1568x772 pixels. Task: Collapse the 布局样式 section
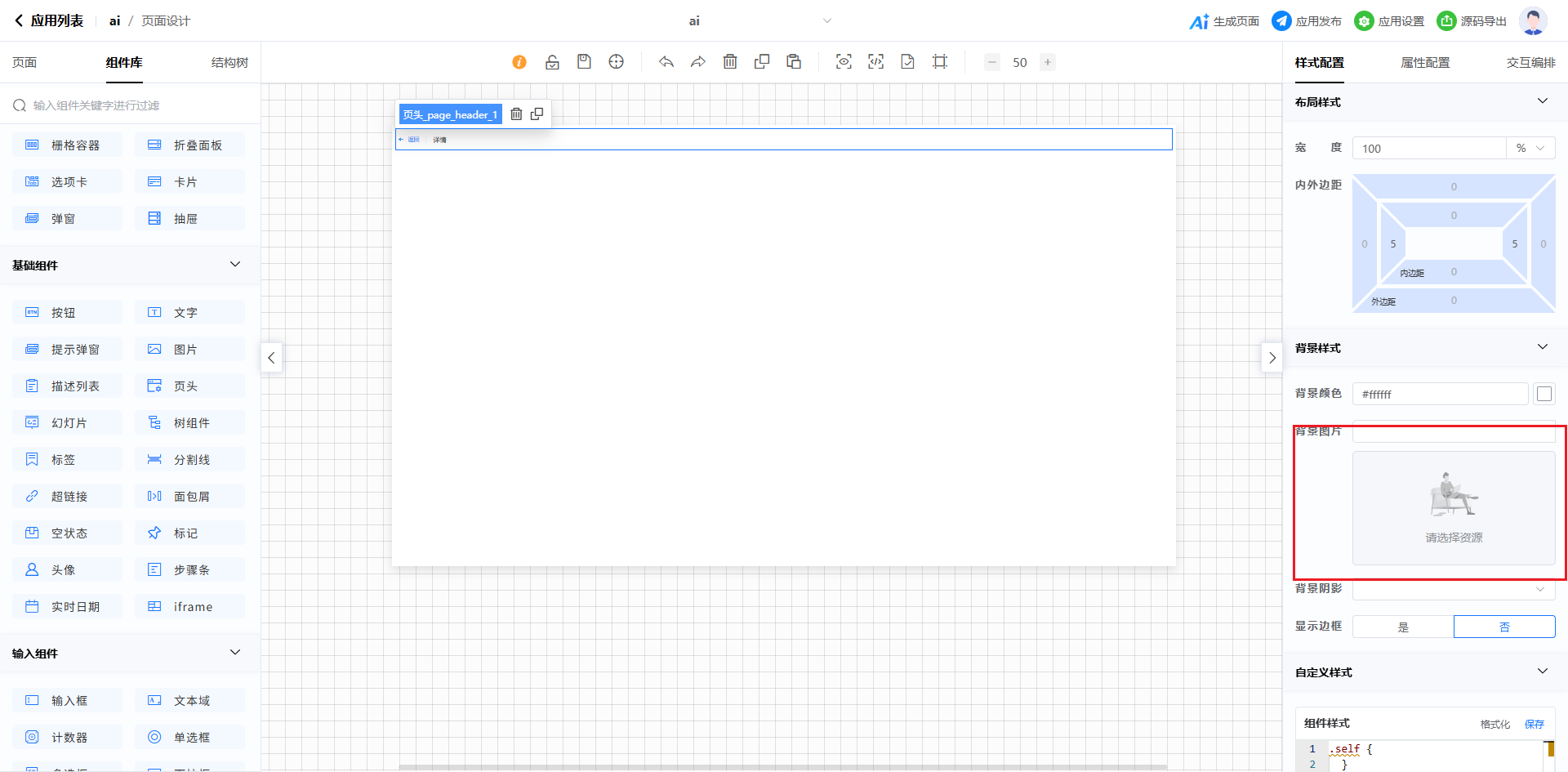pyautogui.click(x=1542, y=101)
